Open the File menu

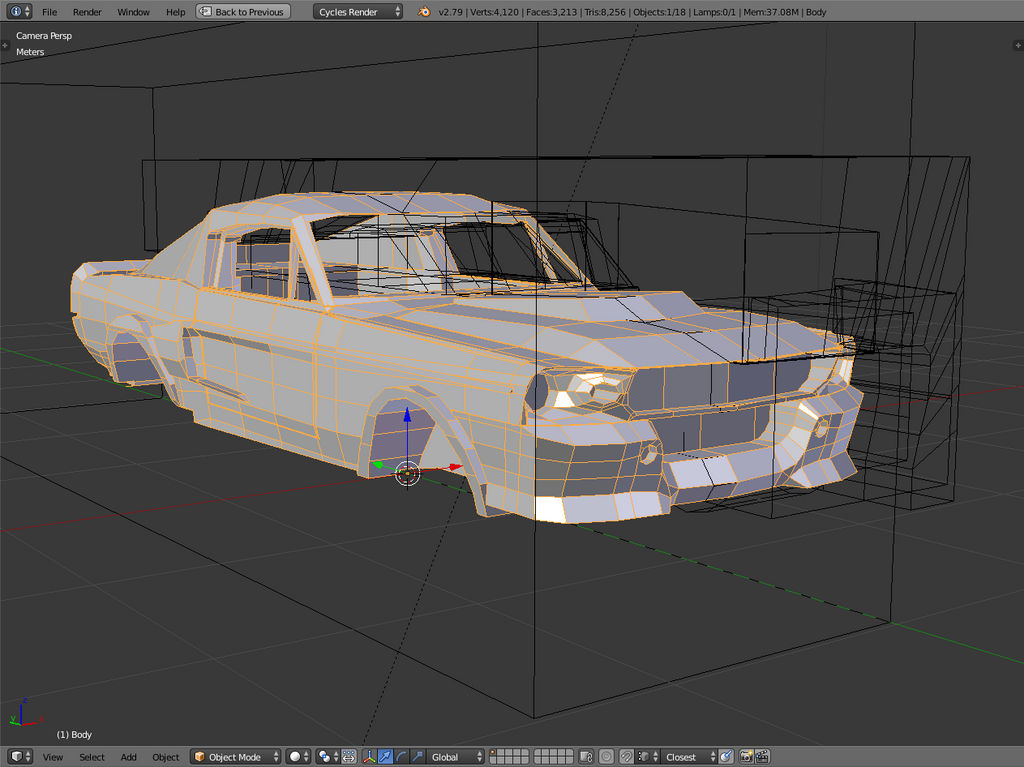(49, 12)
